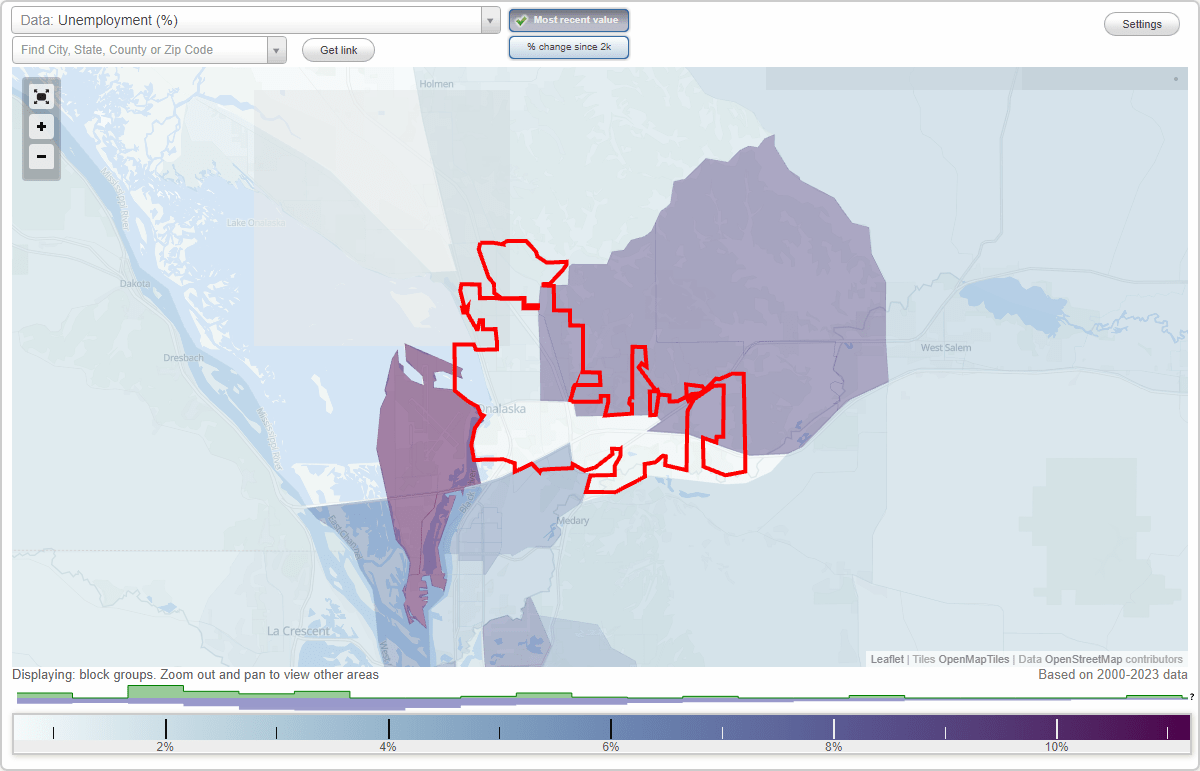The image size is (1200, 771).
Task: Open the location search dropdown arrow
Action: tap(277, 50)
